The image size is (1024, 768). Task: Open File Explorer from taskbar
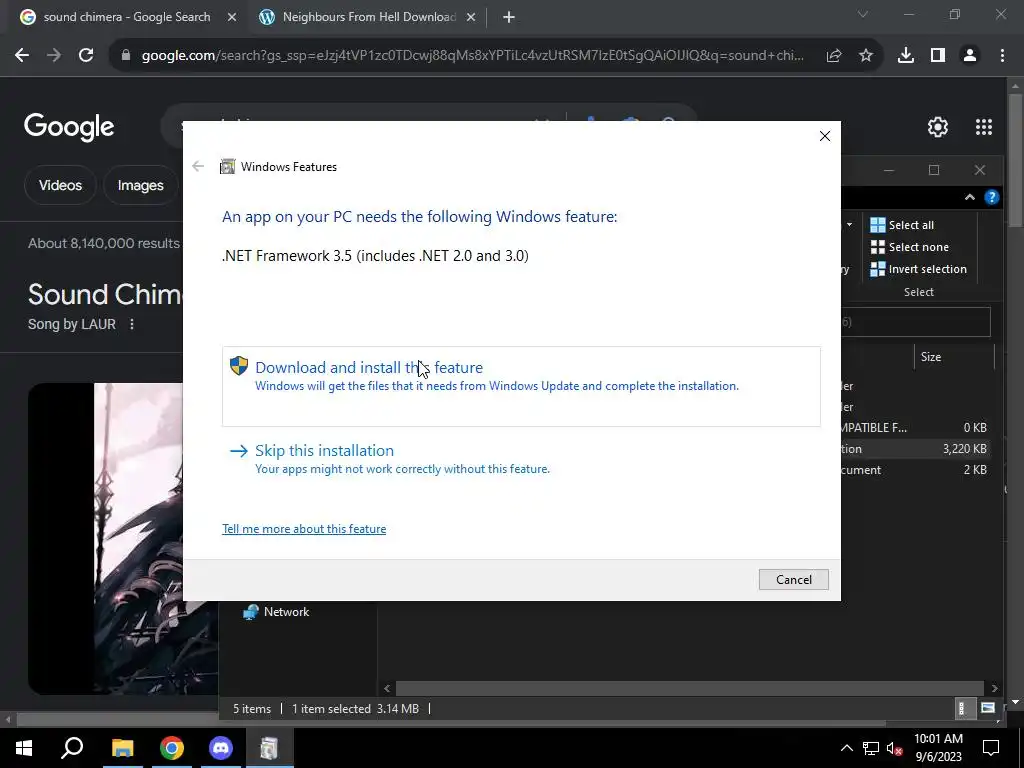(x=122, y=748)
